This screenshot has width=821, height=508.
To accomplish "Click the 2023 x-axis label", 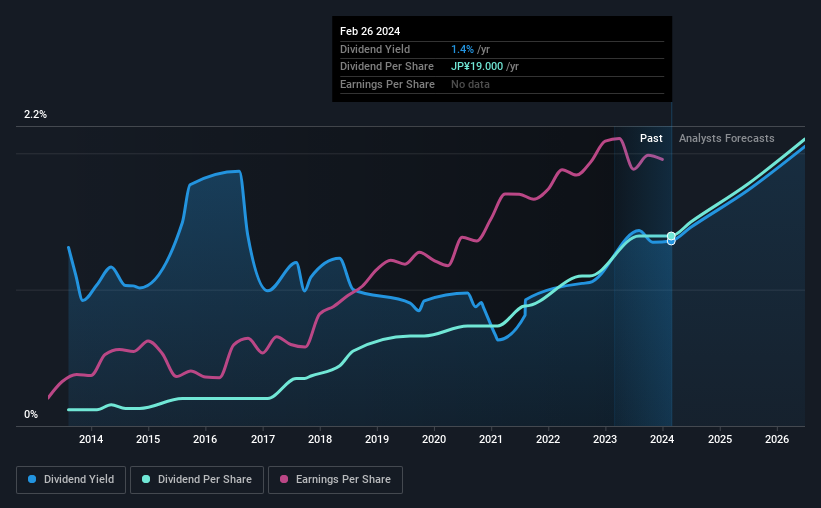I will pyautogui.click(x=605, y=439).
